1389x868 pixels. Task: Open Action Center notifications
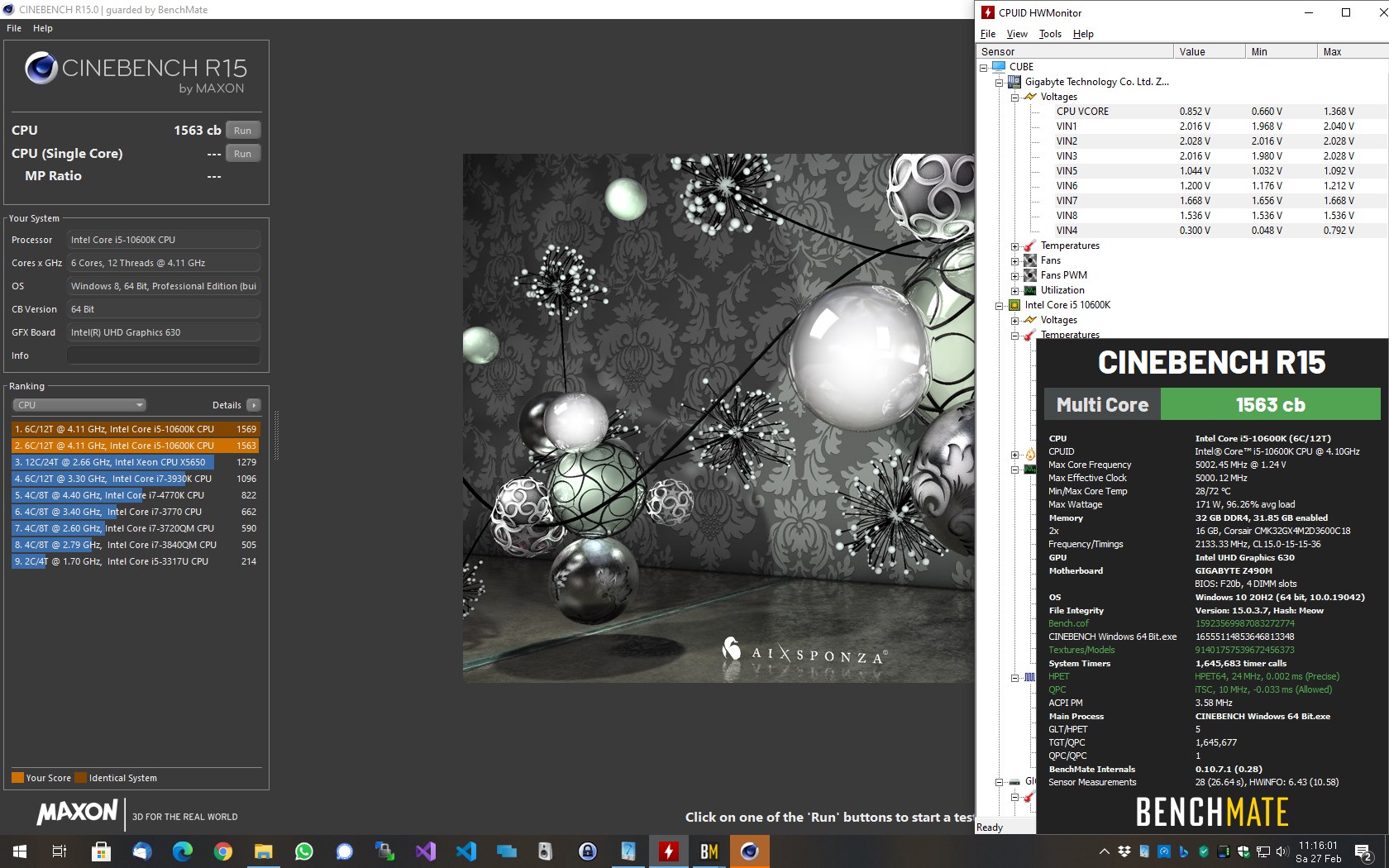pos(1363,851)
